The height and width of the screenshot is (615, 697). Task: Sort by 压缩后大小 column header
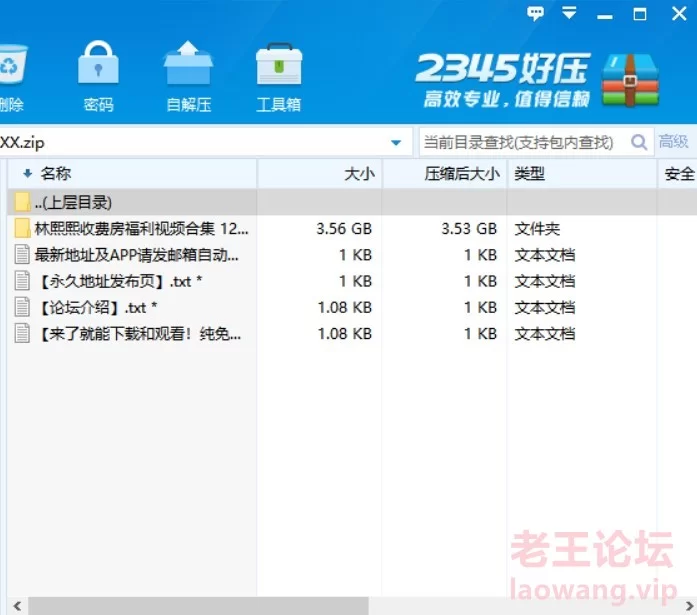tap(445, 174)
